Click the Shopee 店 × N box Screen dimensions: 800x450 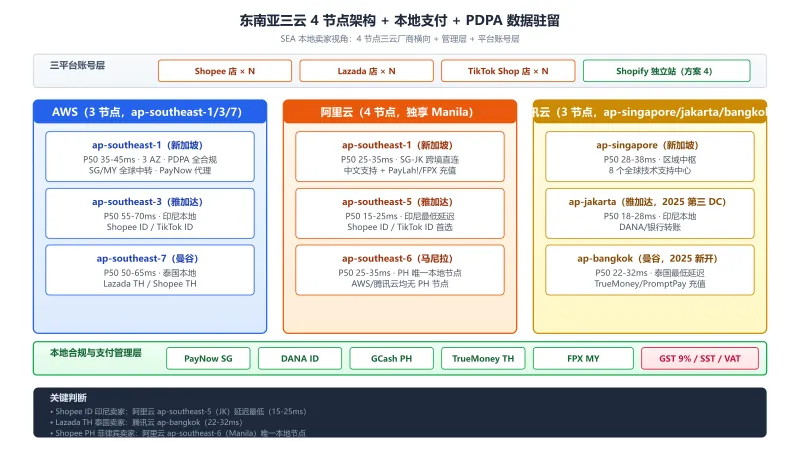tap(224, 71)
